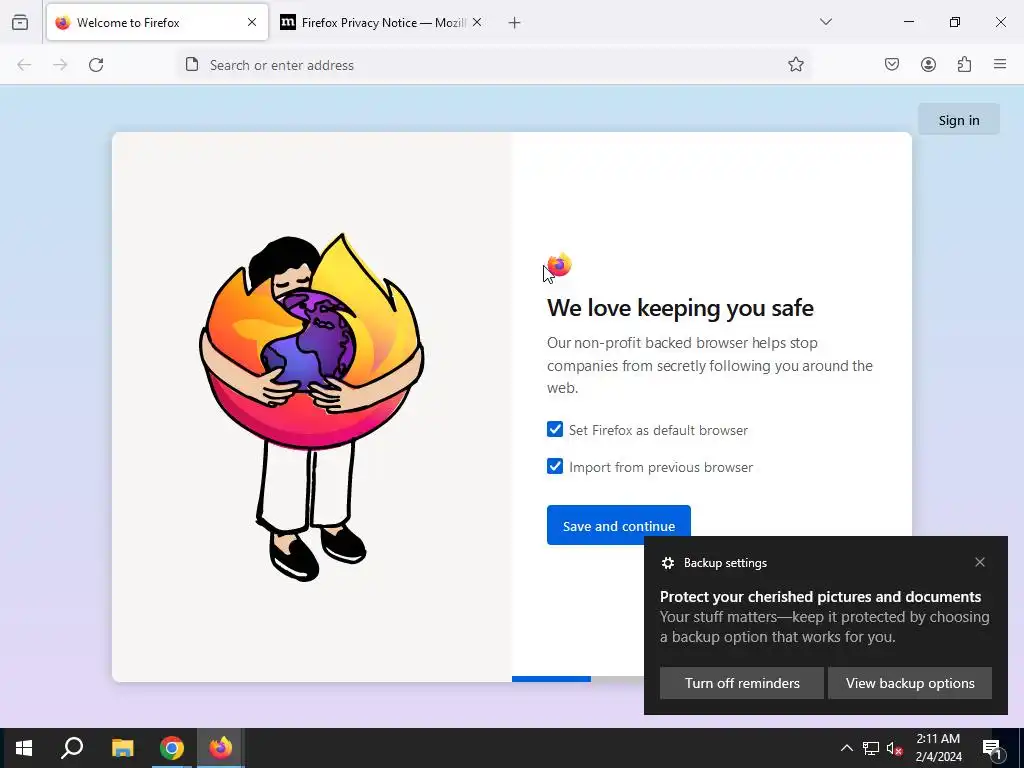Click the onboarding step progress bar
This screenshot has height=768, width=1024.
click(577, 679)
